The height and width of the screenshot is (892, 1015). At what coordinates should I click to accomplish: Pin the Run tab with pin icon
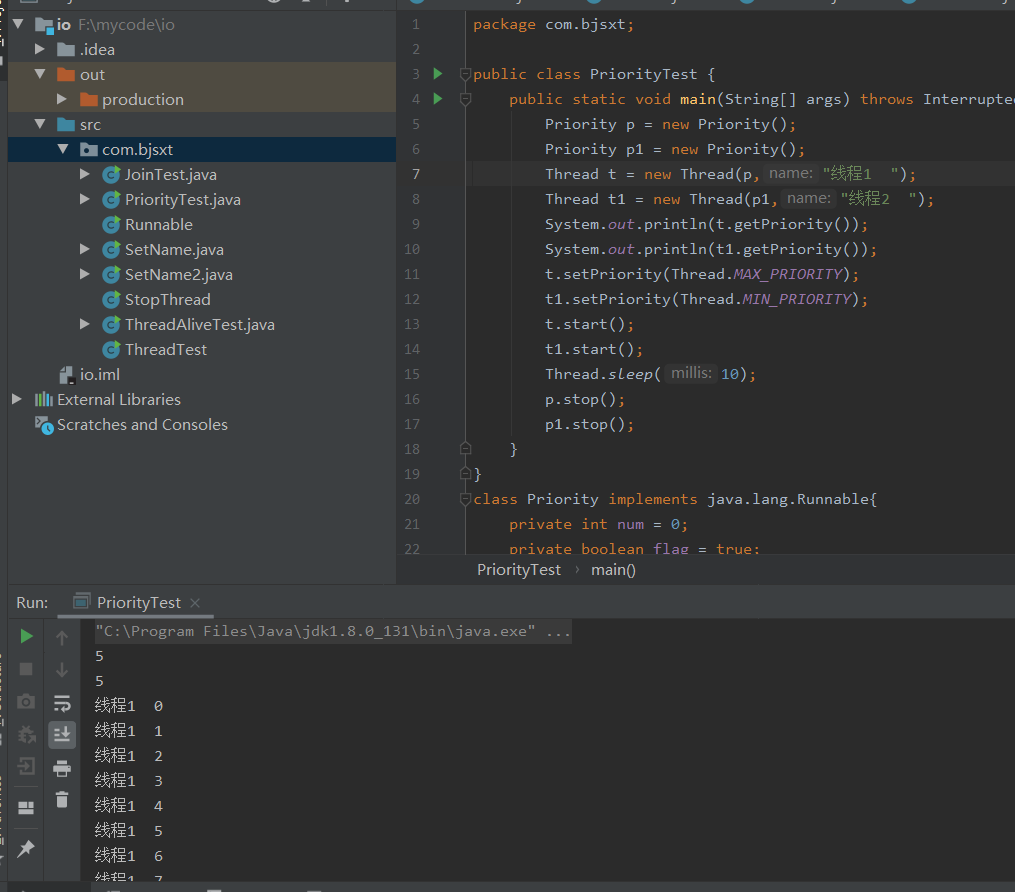point(26,848)
